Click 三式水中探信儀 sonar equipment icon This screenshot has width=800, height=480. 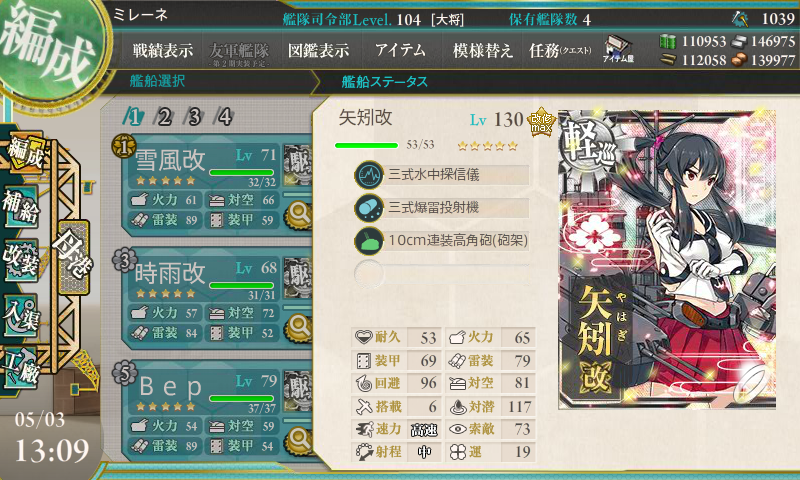click(x=369, y=175)
